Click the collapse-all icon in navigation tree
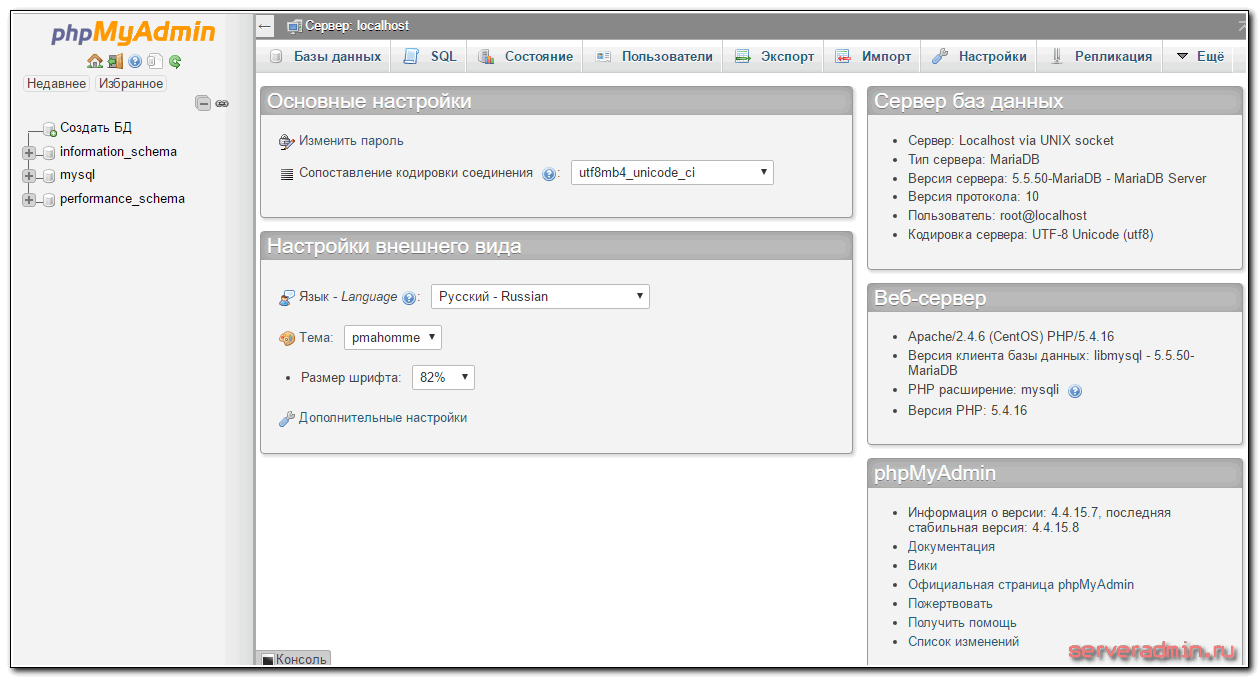Image resolution: width=1260 pixels, height=679 pixels. 203,103
